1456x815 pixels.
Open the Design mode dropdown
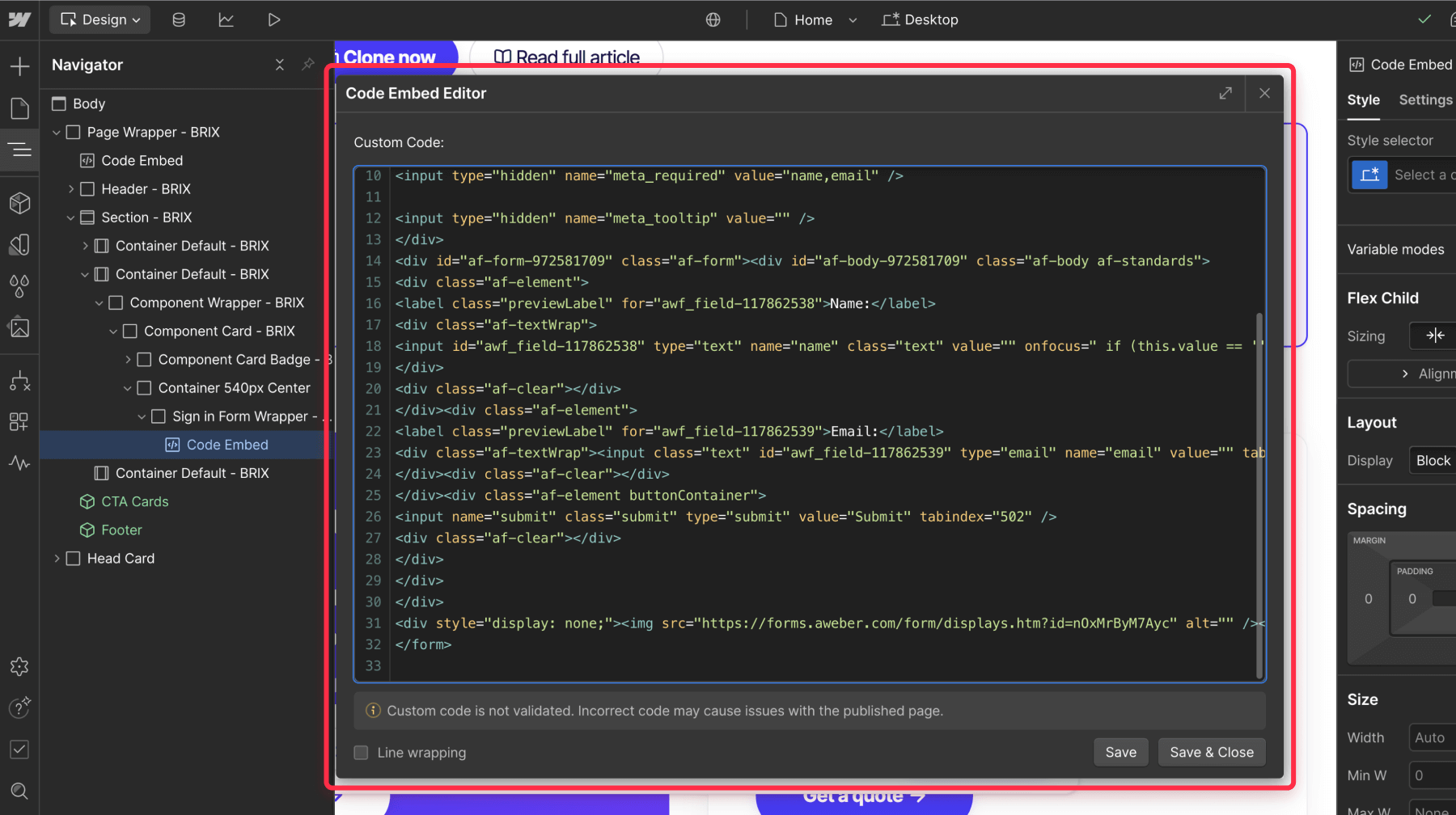[100, 19]
